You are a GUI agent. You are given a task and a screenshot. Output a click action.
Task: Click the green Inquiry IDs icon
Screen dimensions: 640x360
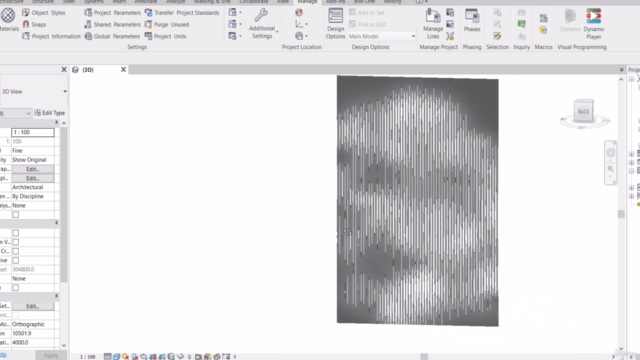(521, 24)
